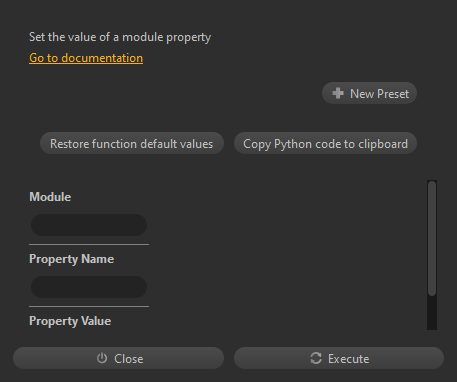Click the separator line under Property Name field
Image resolution: width=457 pixels, height=382 pixels.
89,306
